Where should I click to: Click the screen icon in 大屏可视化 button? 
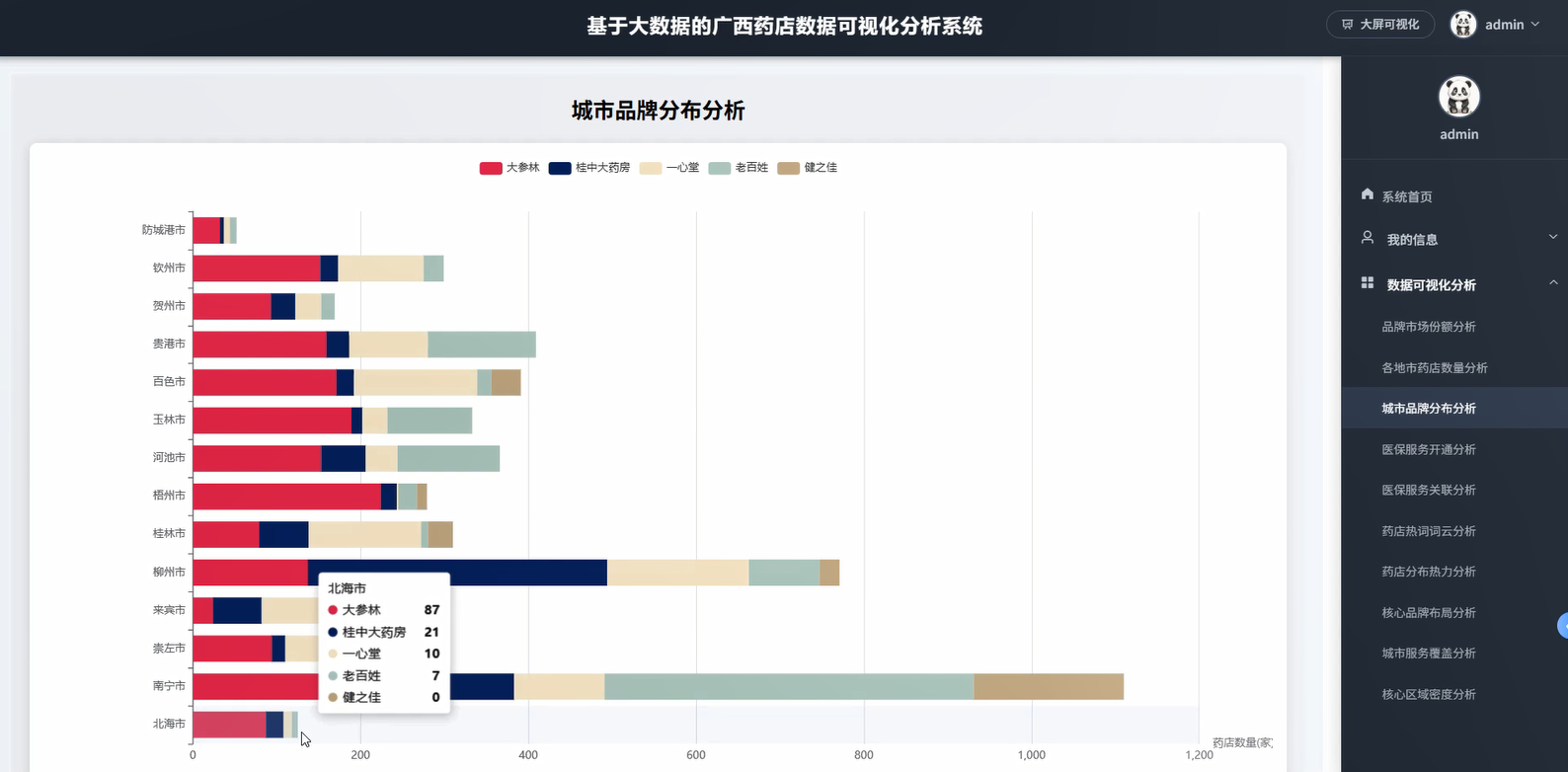[x=1347, y=25]
